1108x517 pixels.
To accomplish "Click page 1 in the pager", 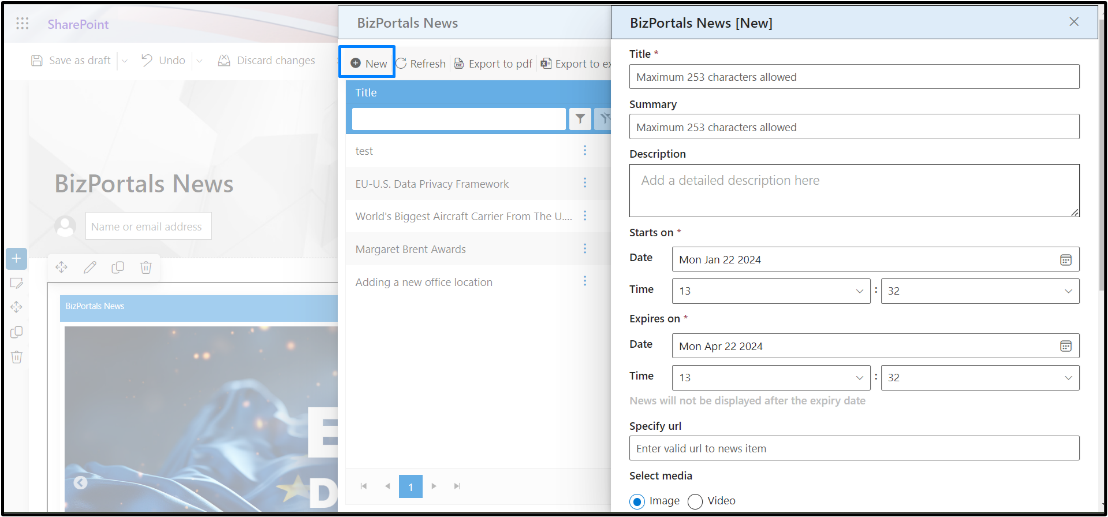I will click(x=411, y=487).
